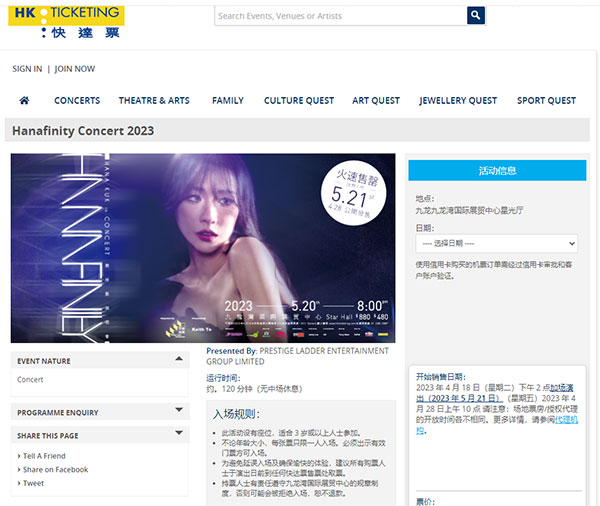Open the Sport Quest menu

click(546, 100)
